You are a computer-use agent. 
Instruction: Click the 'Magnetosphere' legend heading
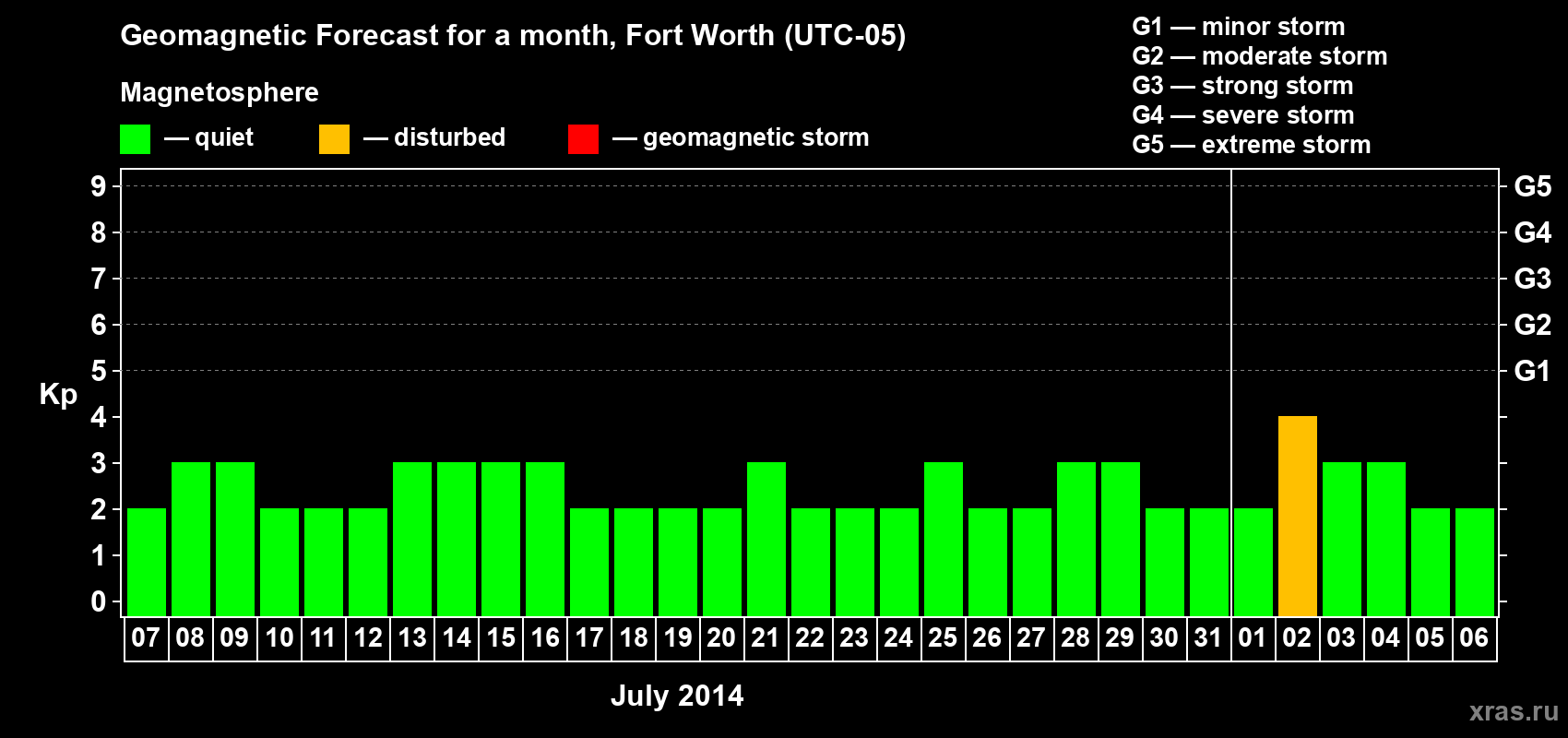[x=220, y=92]
